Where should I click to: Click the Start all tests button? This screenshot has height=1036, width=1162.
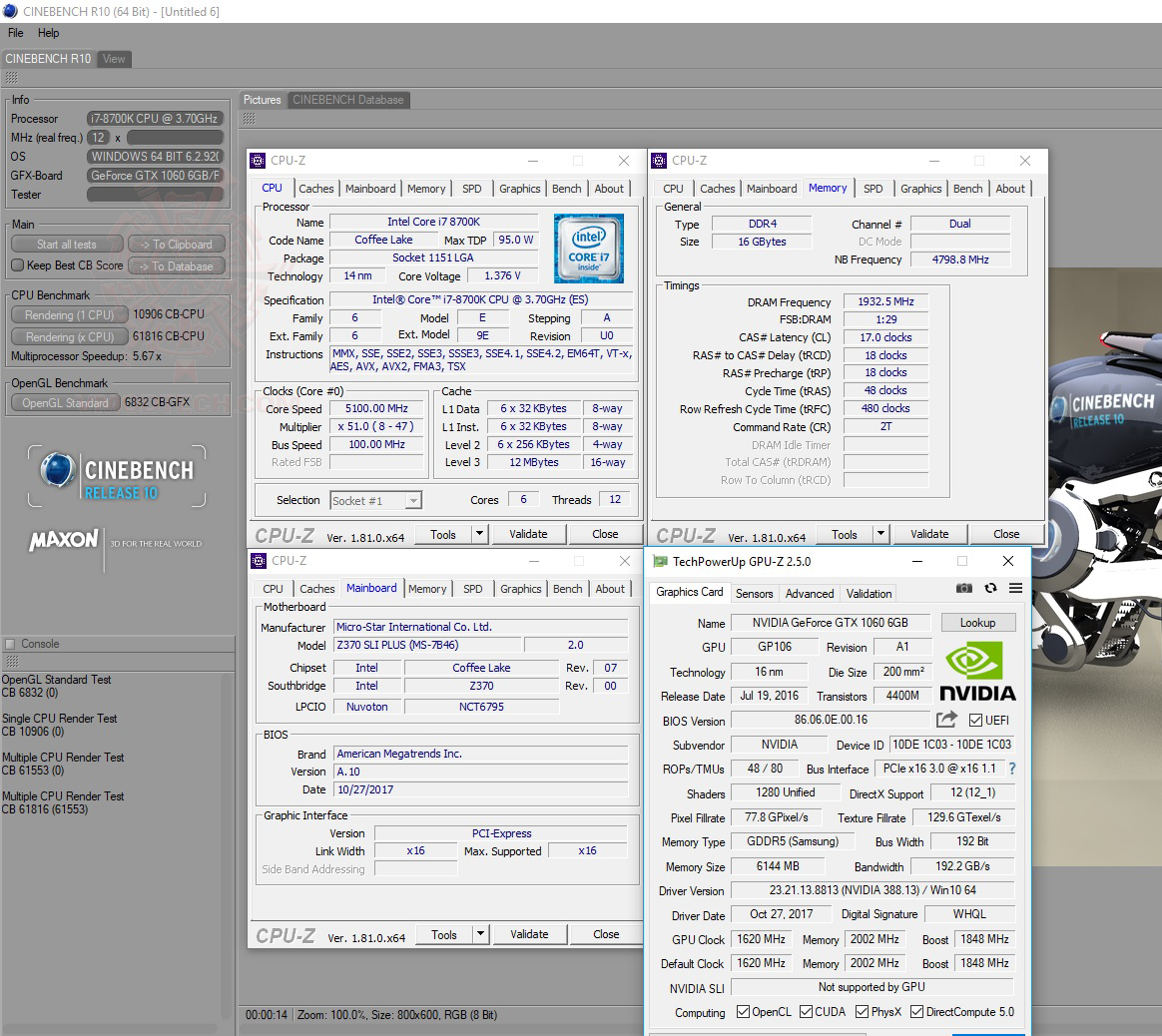click(x=66, y=244)
